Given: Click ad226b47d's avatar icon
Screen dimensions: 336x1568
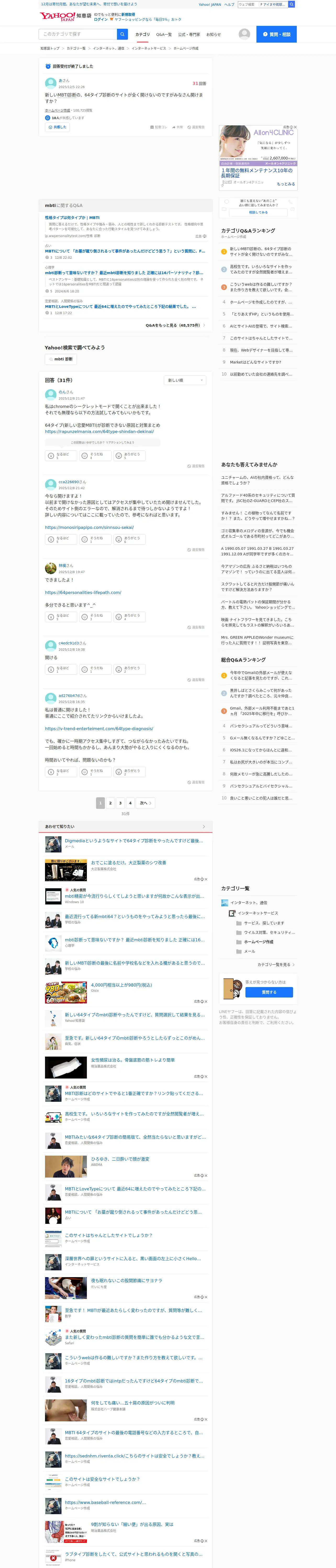Looking at the screenshot, I should click(51, 698).
